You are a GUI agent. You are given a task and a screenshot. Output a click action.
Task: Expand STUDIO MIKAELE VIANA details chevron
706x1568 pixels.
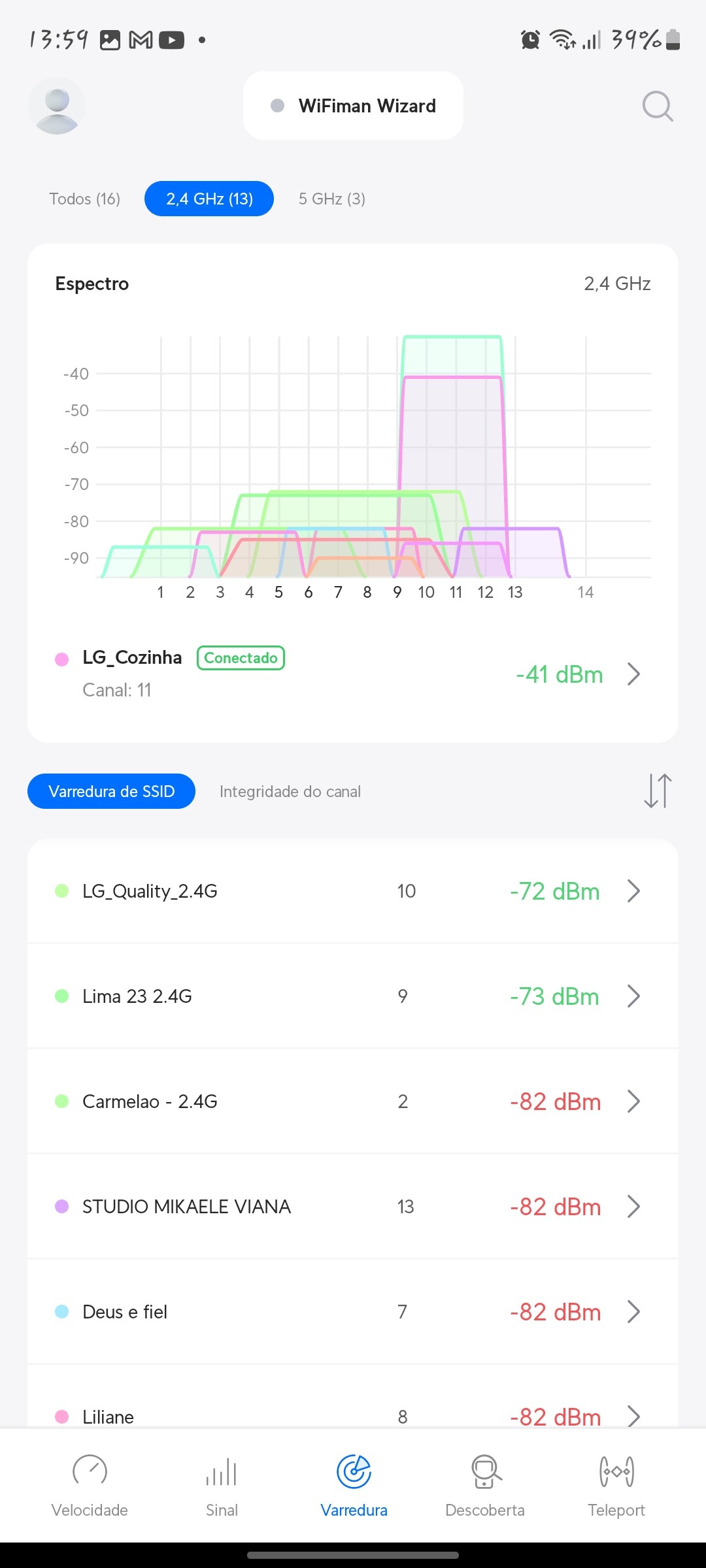click(x=633, y=1207)
